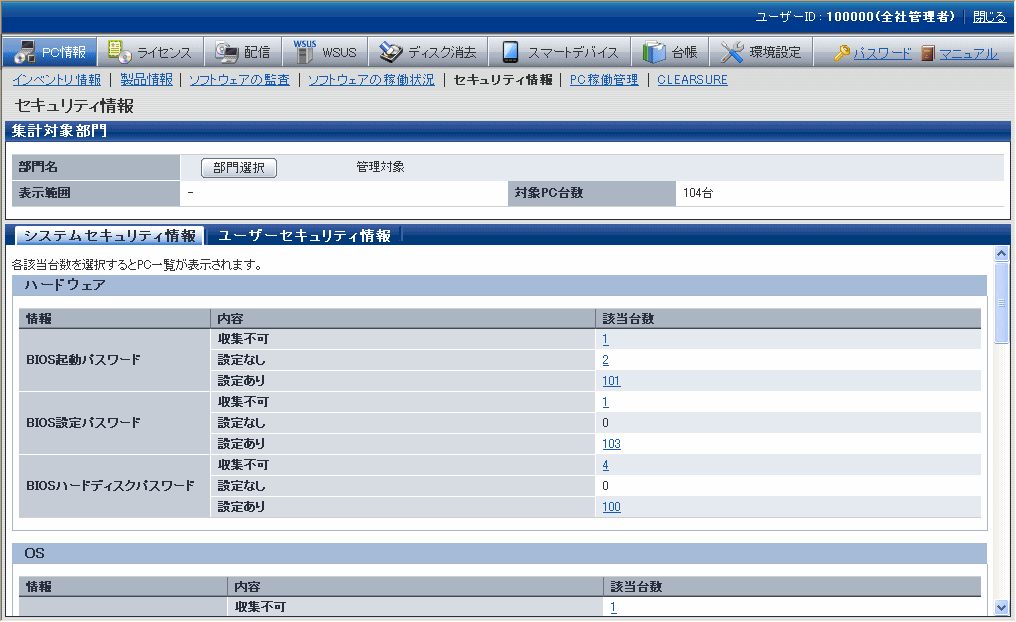Select the システムセキュリティ情報 tab
Image resolution: width=1016 pixels, height=622 pixels.
(x=109, y=236)
